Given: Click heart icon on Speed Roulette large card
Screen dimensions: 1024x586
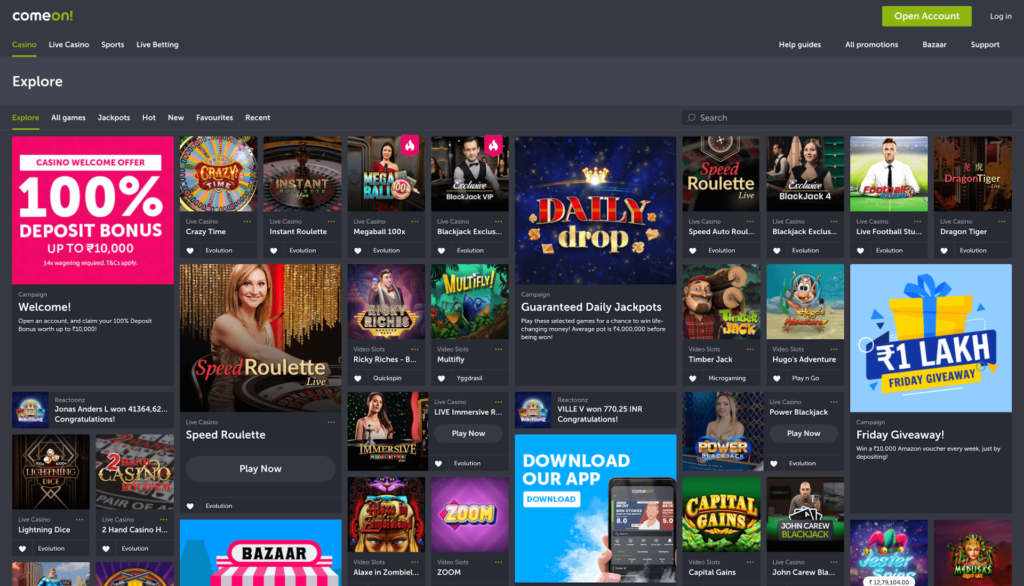Looking at the screenshot, I should coord(190,506).
